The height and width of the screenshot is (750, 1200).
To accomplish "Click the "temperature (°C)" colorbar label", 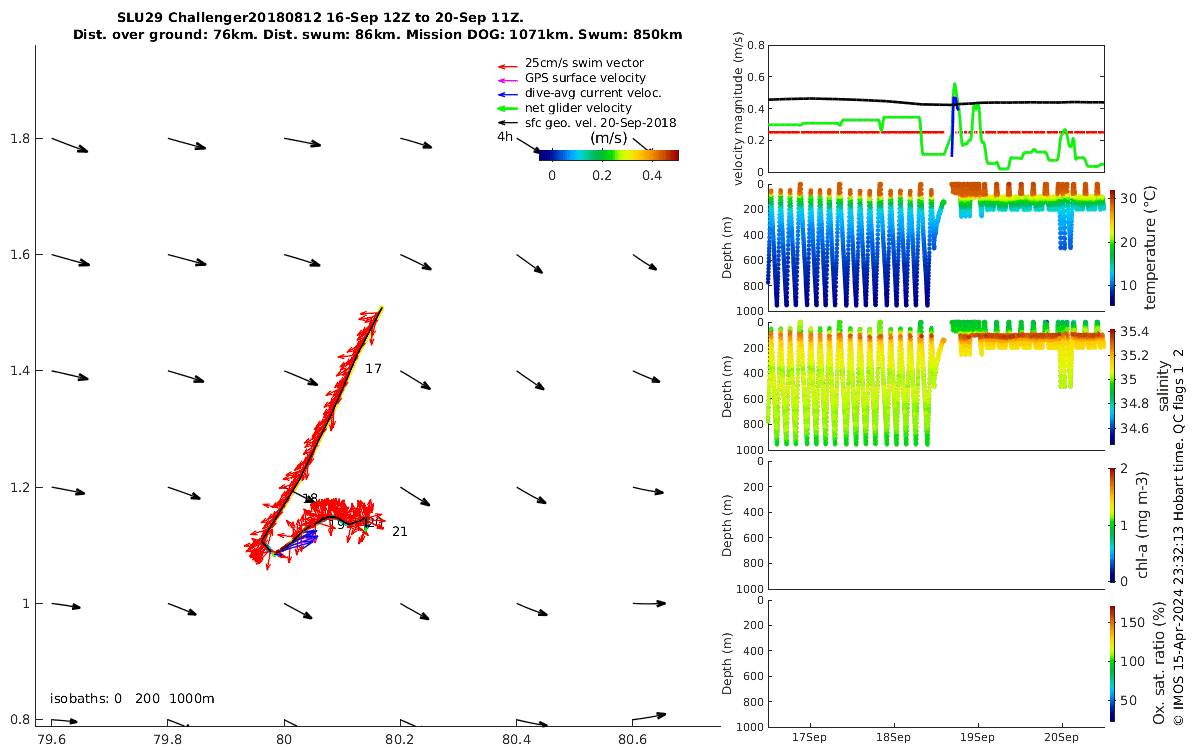I will point(1149,247).
